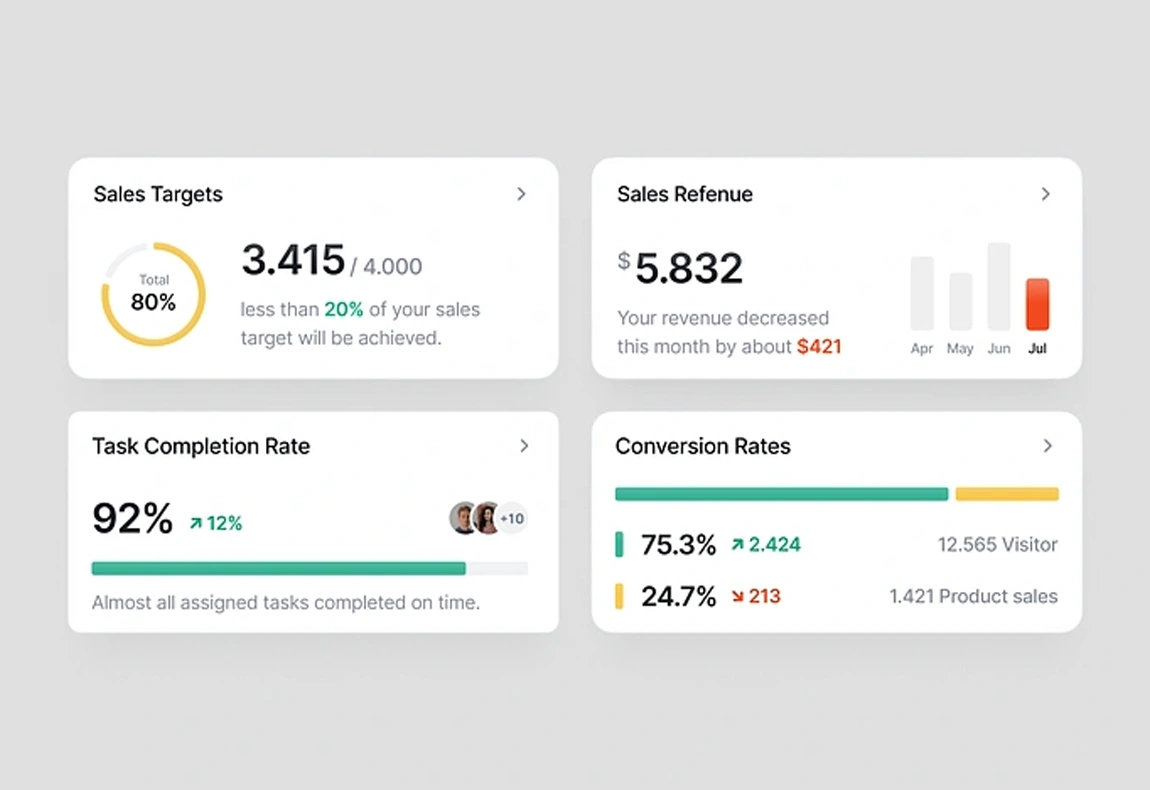Click the green legend marker for 75.3%

[619, 545]
